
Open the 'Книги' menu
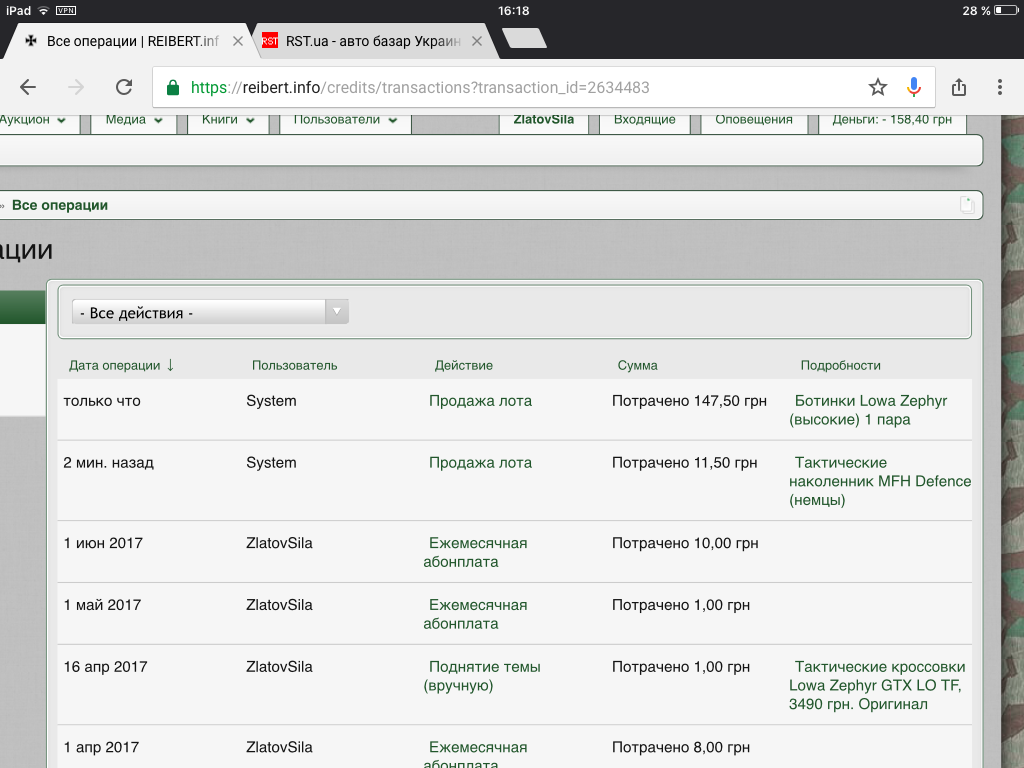click(x=228, y=120)
